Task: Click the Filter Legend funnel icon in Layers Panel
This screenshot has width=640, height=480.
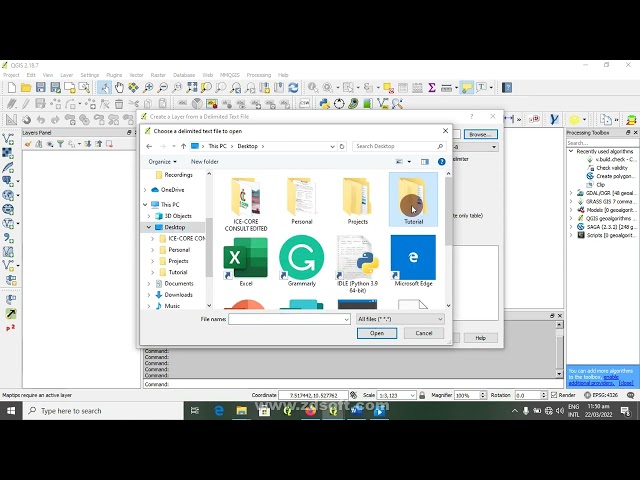Action: tap(60, 144)
